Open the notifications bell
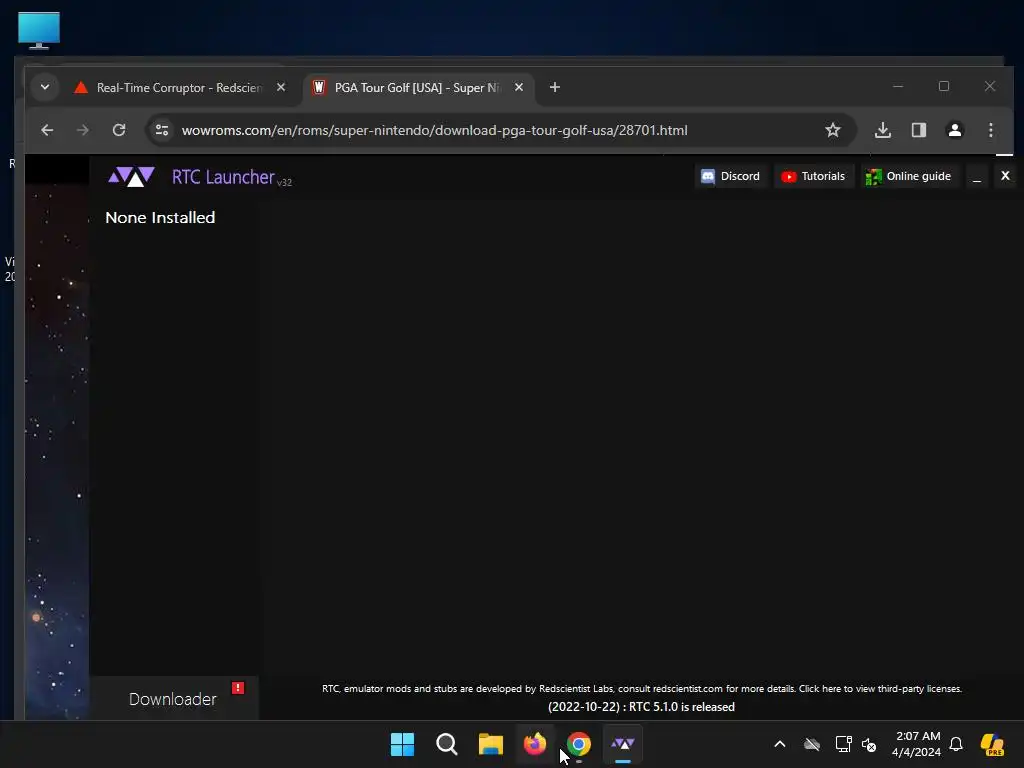The image size is (1024, 768). pos(956,744)
